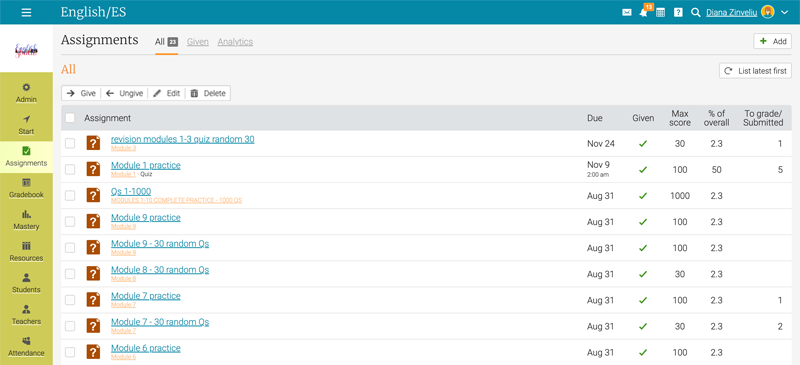The width and height of the screenshot is (800, 365).
Task: Click the English school logo
Action: [27, 50]
